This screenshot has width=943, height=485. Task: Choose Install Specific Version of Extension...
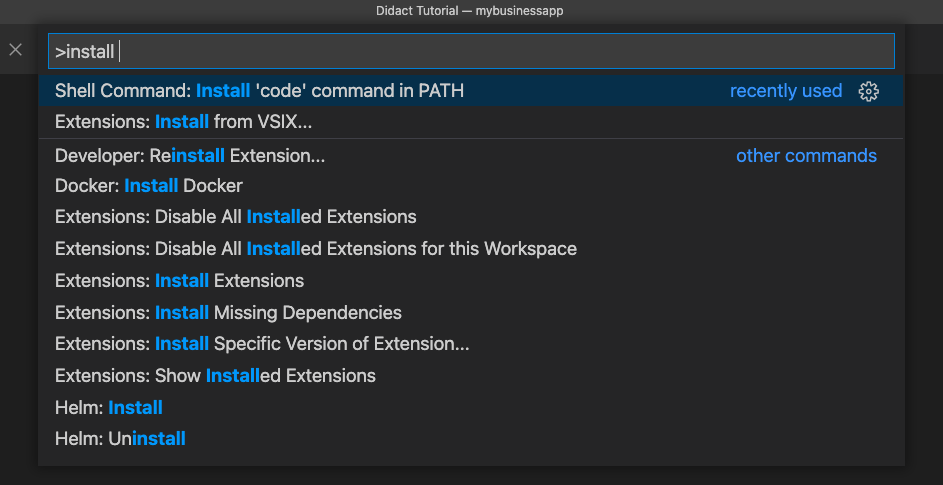[471, 344]
